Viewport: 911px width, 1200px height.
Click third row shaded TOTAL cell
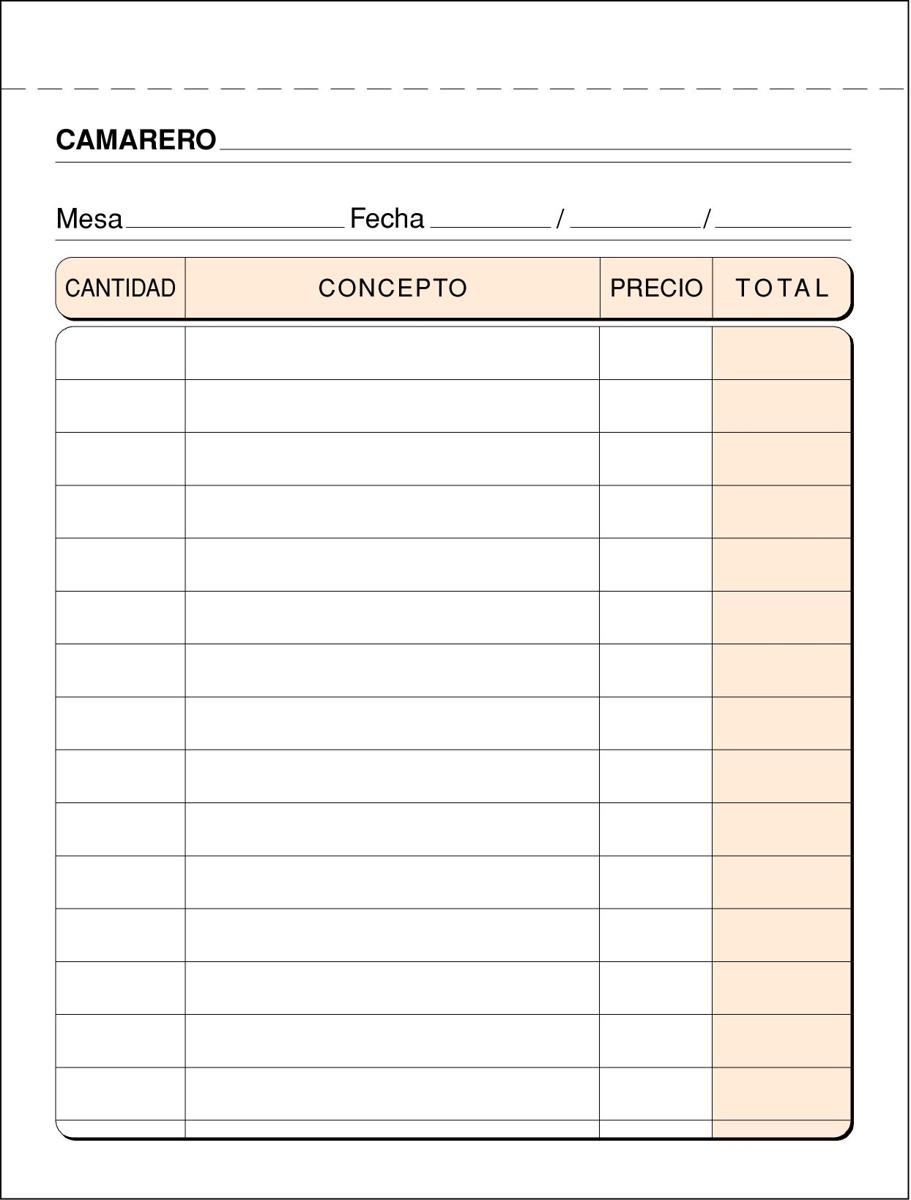tap(781, 459)
